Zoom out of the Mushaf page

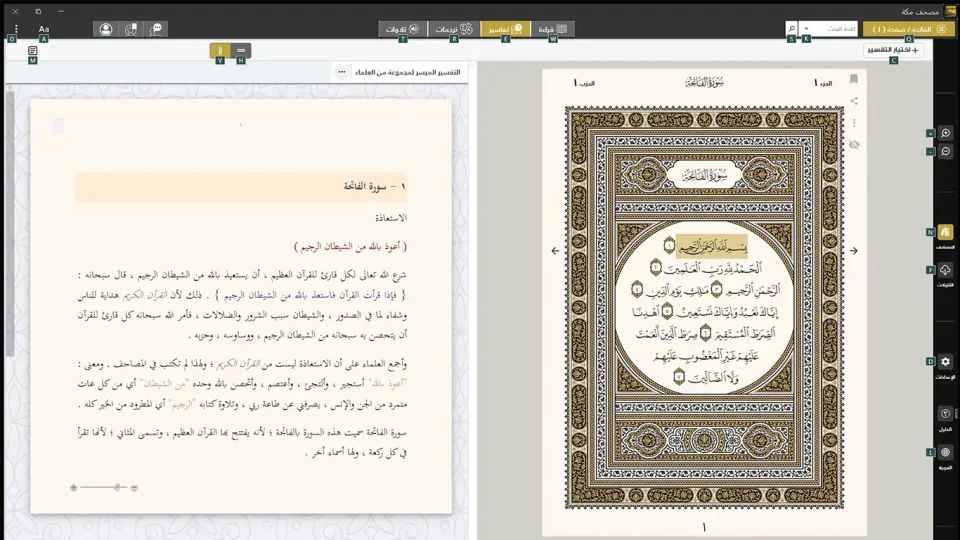(x=946, y=151)
